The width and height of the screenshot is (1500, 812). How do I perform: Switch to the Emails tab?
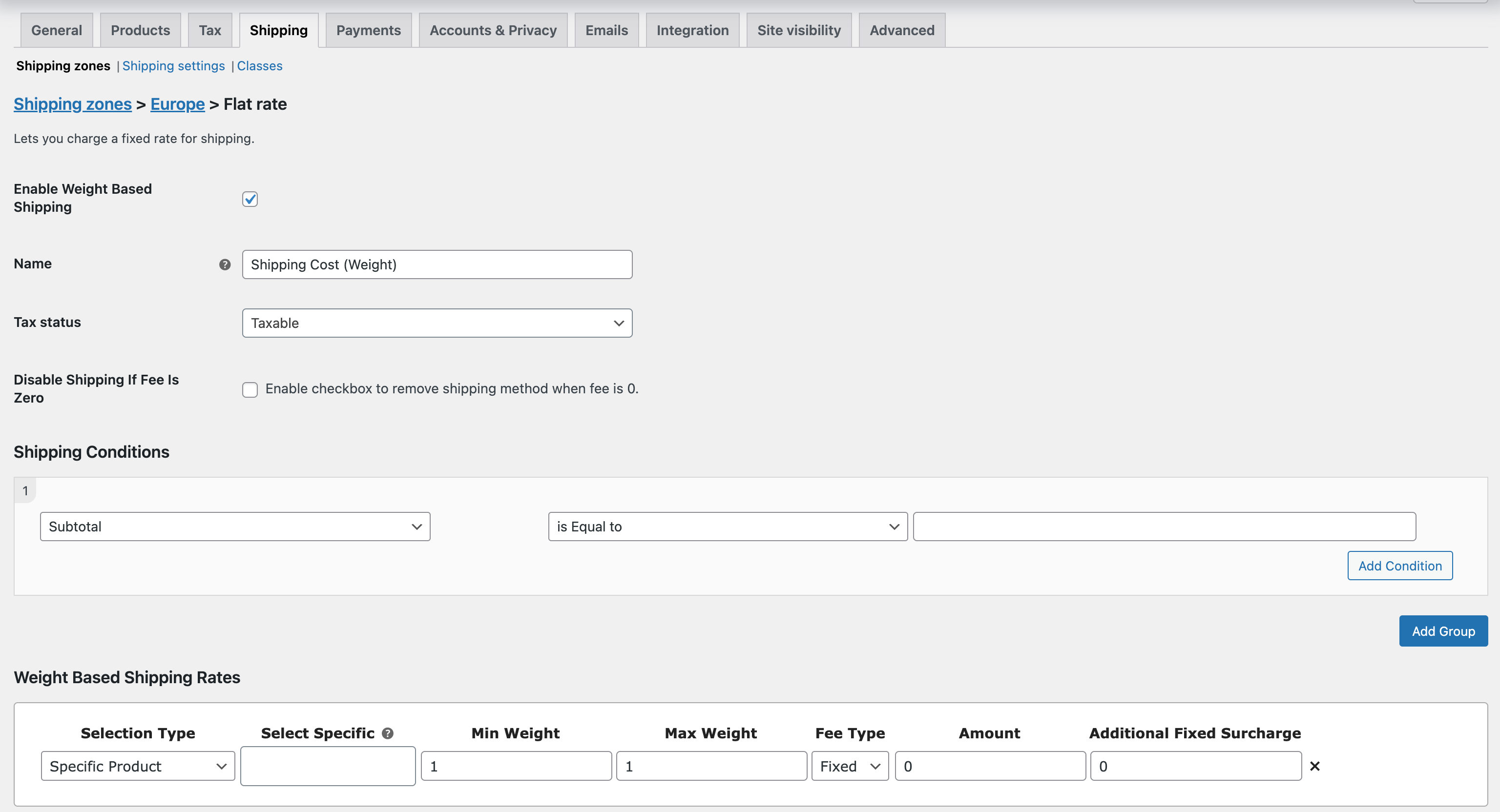(606, 30)
